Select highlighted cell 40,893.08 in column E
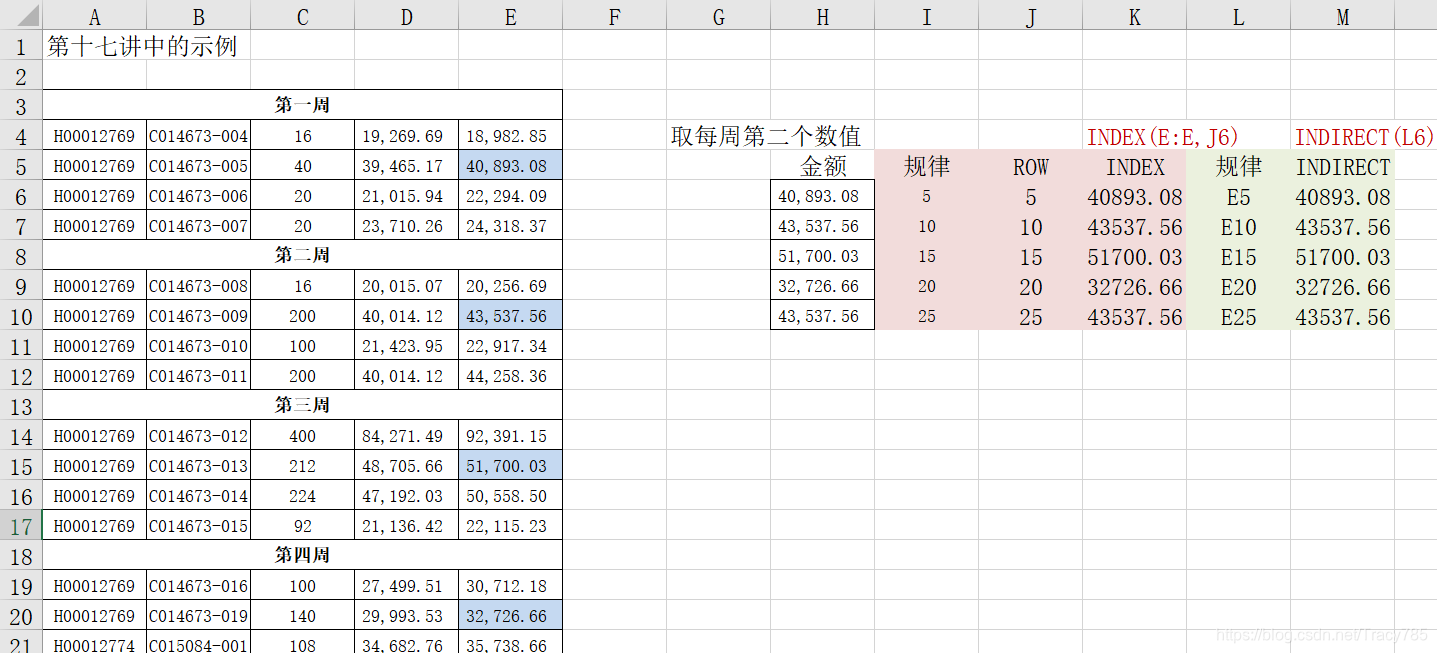 510,166
